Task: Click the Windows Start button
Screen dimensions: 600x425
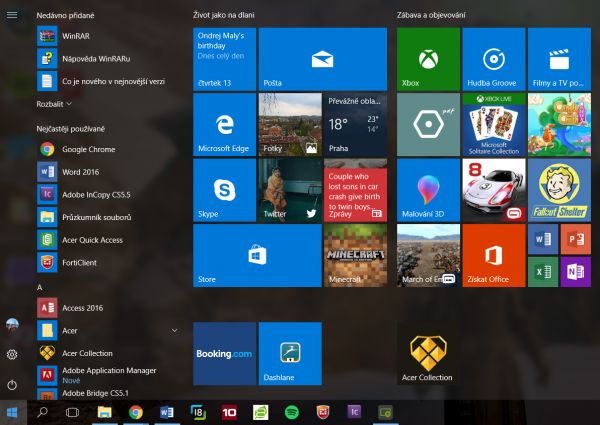Action: [12, 412]
